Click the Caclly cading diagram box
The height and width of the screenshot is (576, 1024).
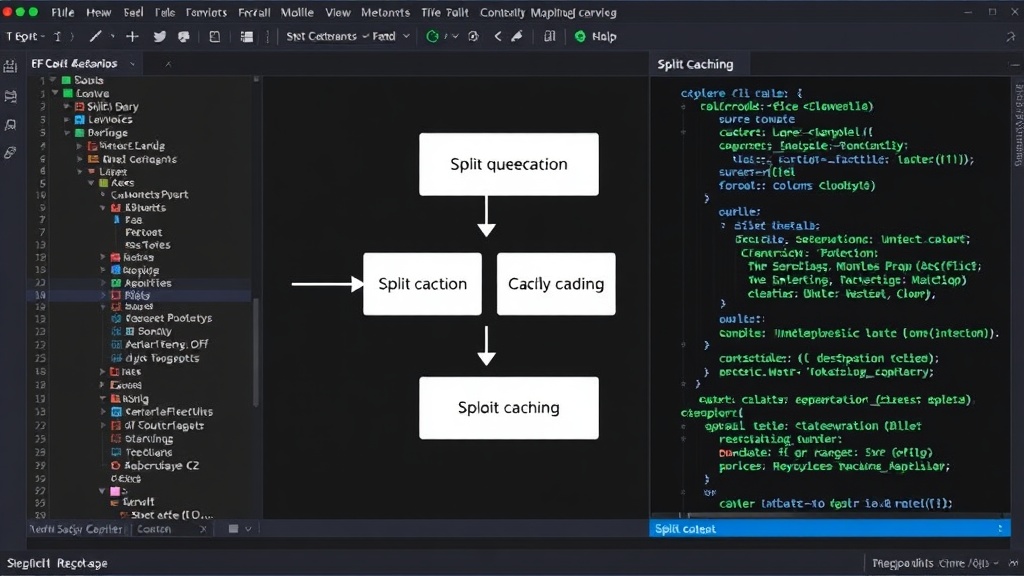point(556,284)
